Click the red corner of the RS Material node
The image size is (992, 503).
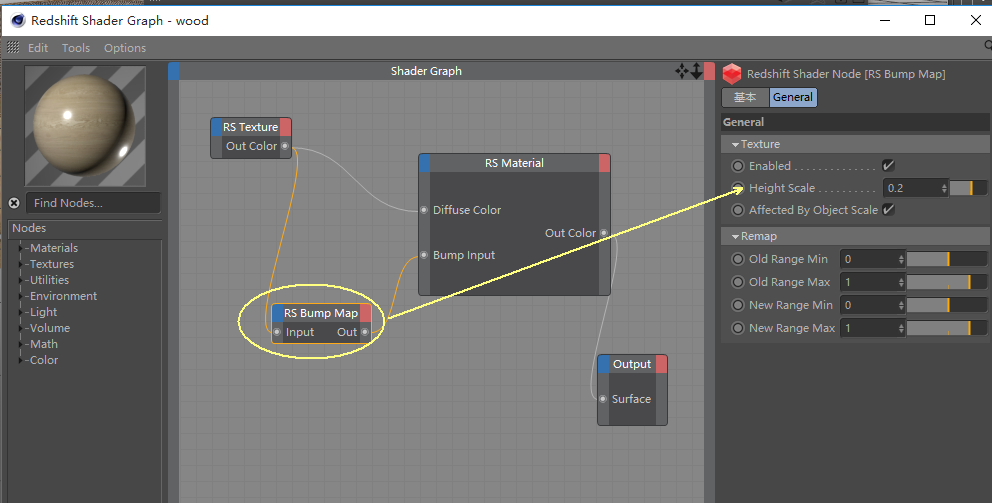[604, 163]
